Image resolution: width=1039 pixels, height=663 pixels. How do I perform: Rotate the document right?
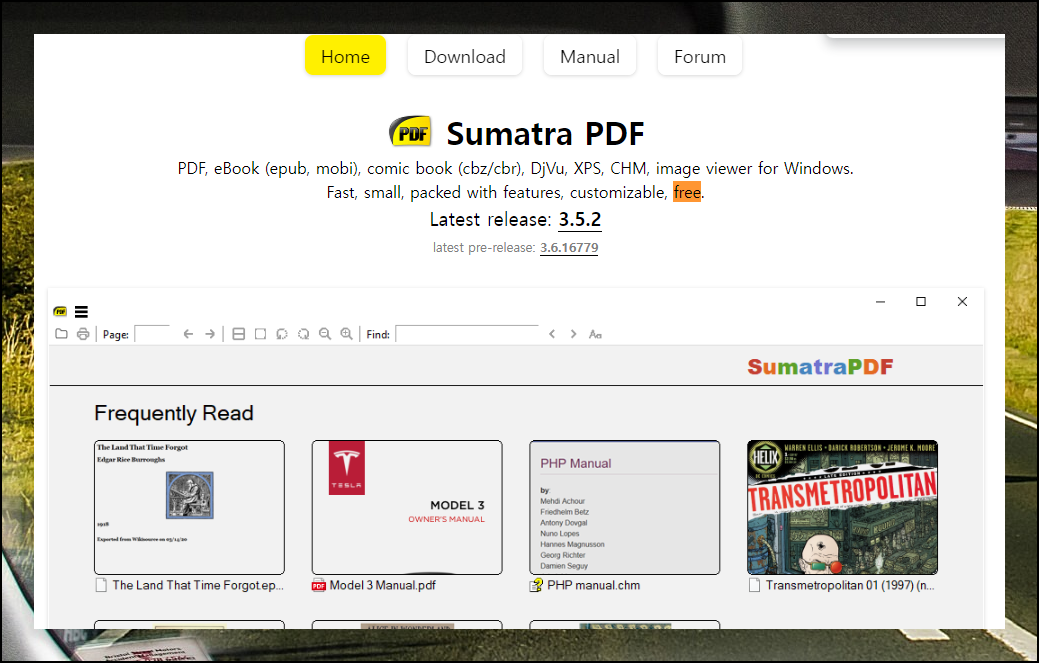tap(303, 334)
